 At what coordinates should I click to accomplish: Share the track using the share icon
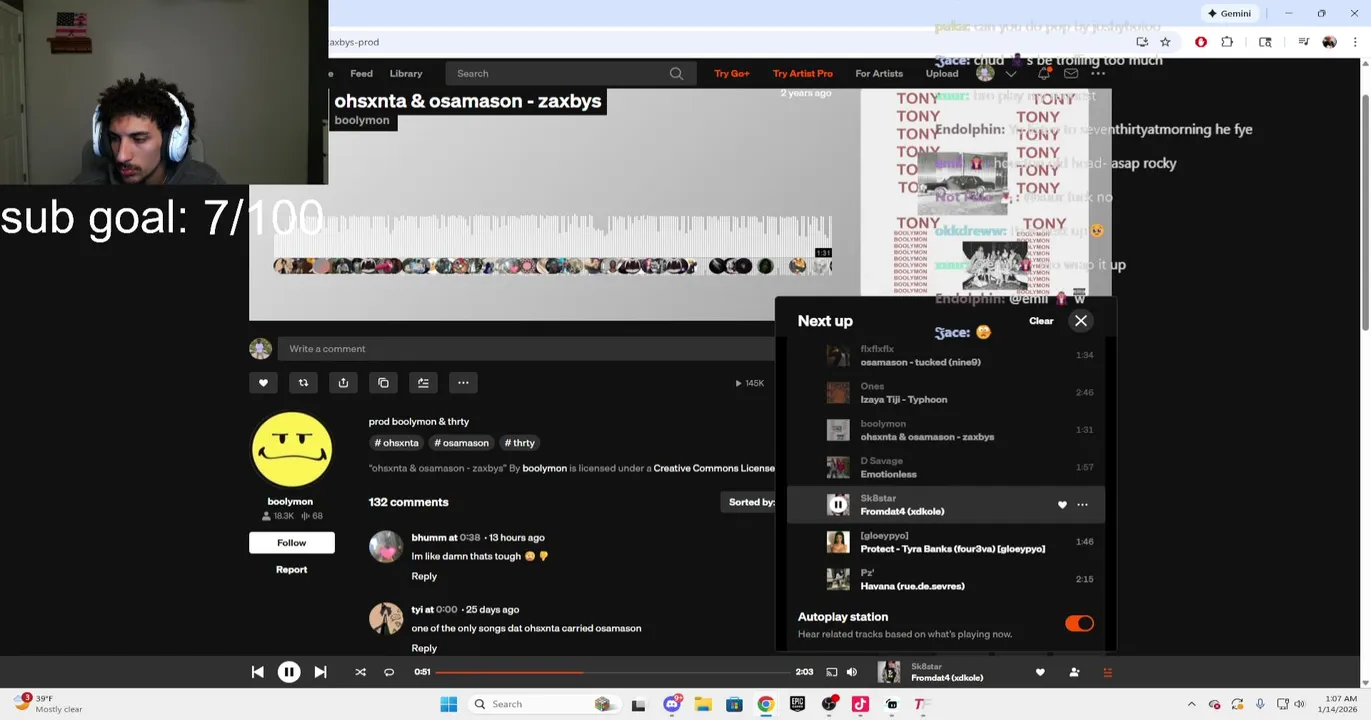point(343,383)
